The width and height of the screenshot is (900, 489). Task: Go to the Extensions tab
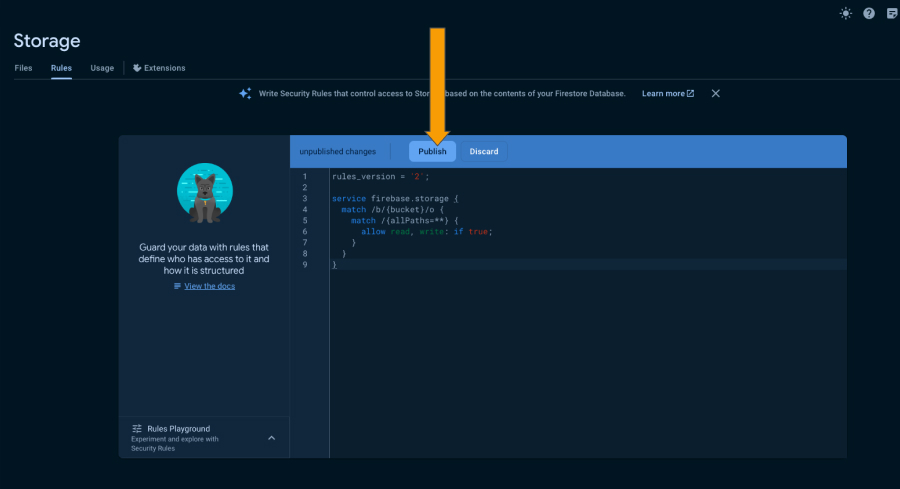159,68
